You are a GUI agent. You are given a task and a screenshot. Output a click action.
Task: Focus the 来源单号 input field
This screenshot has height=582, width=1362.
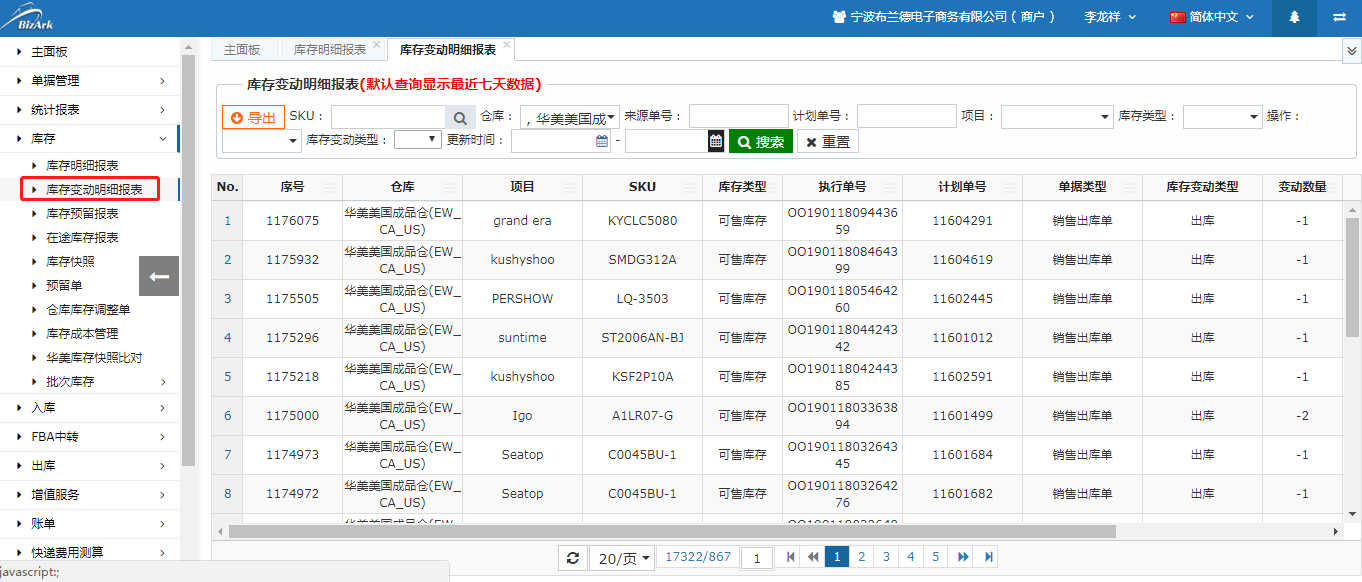(x=739, y=116)
